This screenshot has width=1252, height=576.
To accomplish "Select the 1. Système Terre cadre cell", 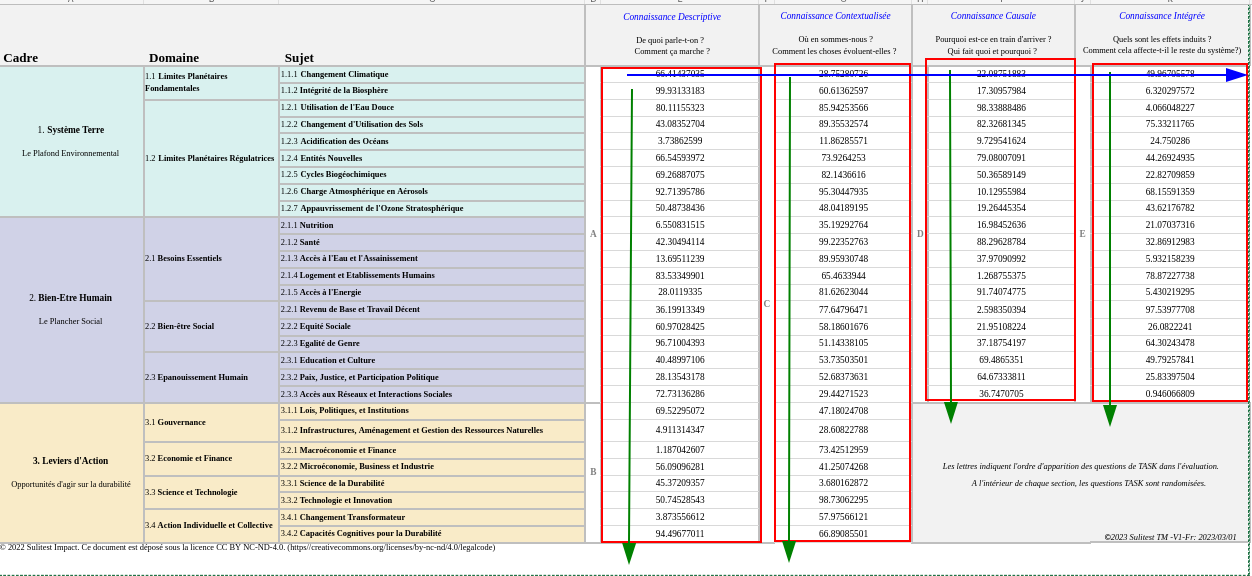I will [70, 130].
